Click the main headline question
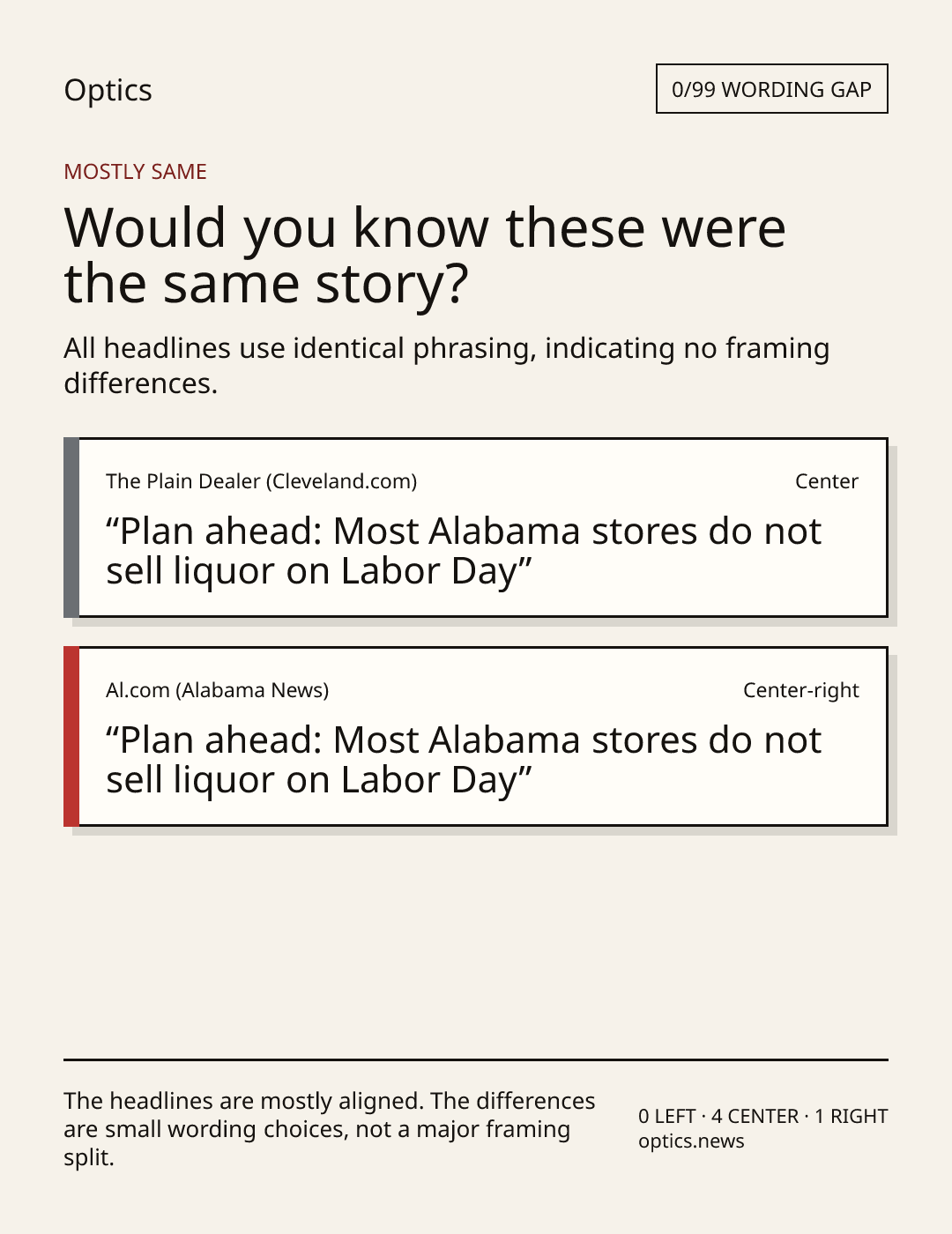The width and height of the screenshot is (952, 1234). click(424, 255)
